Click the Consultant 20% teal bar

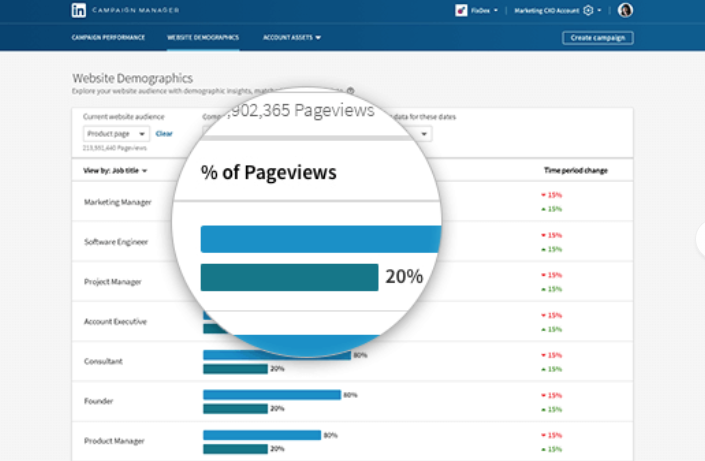click(x=235, y=368)
